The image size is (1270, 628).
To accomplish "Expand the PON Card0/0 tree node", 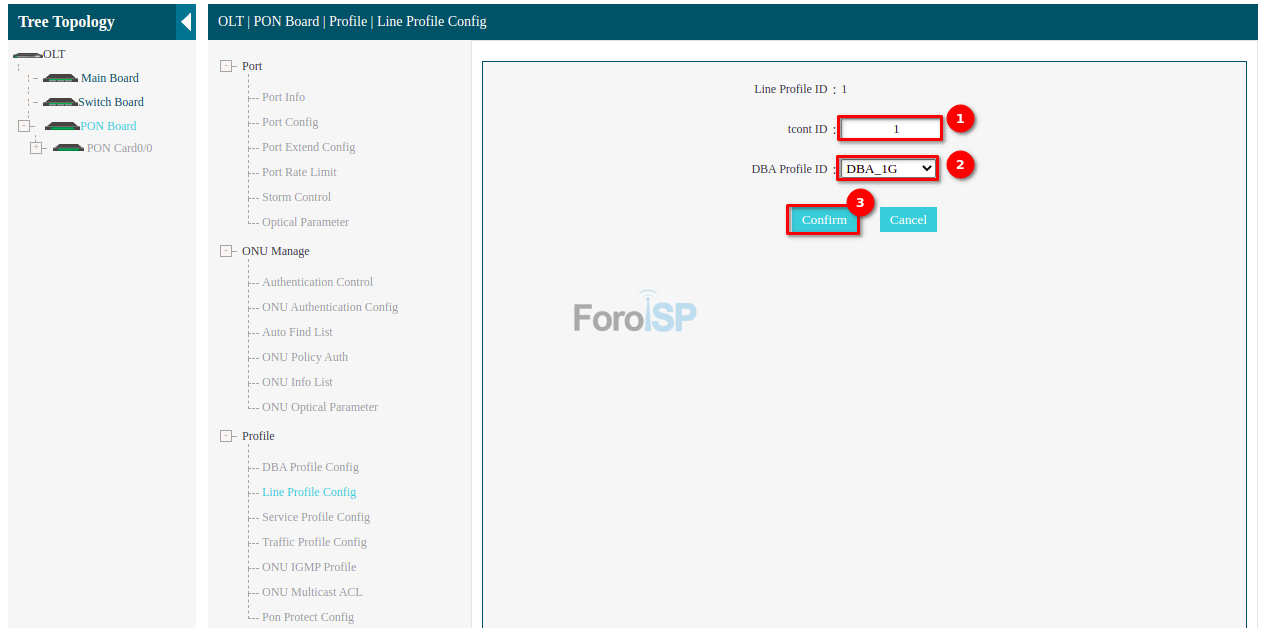I will (36, 148).
